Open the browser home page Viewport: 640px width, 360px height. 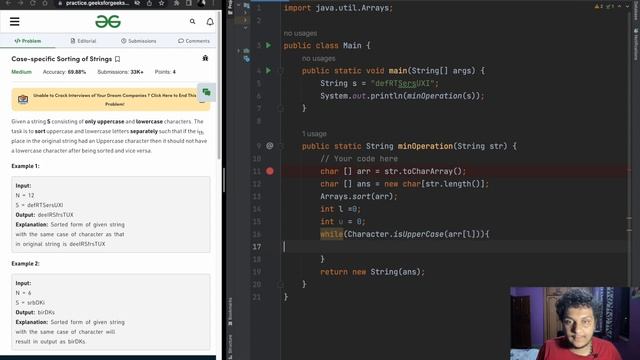(45, 3)
